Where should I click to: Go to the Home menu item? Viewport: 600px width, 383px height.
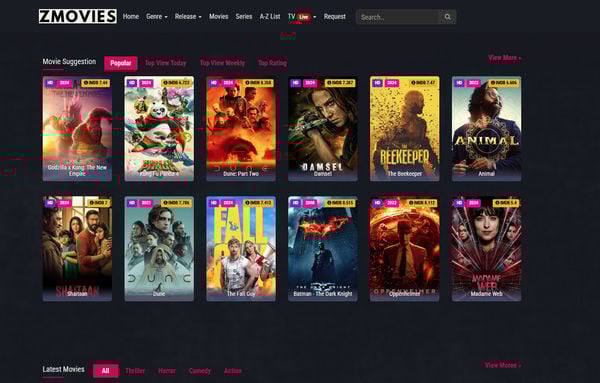pos(131,17)
